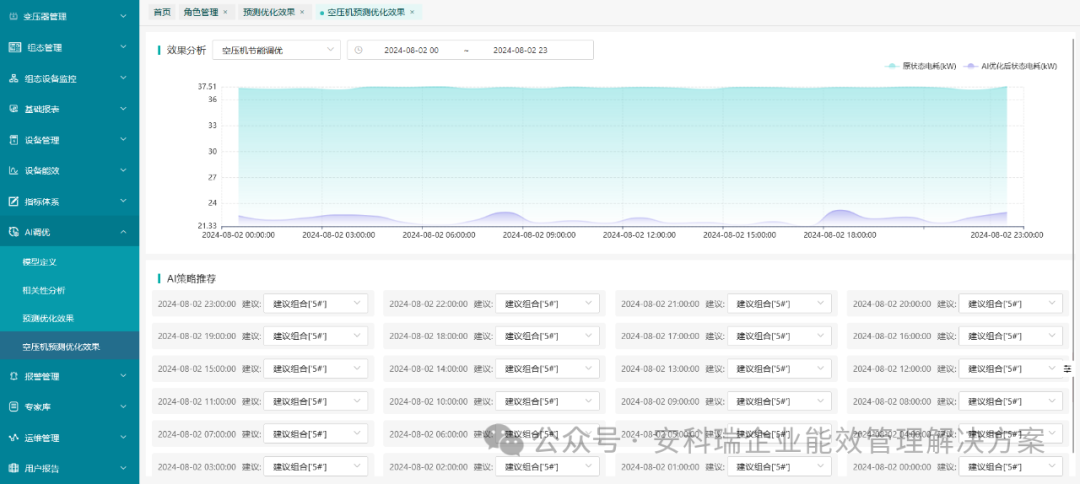Viewport: 1080px width, 484px height.
Task: Select the 空压机预测优化效果 tab
Action: tap(368, 12)
